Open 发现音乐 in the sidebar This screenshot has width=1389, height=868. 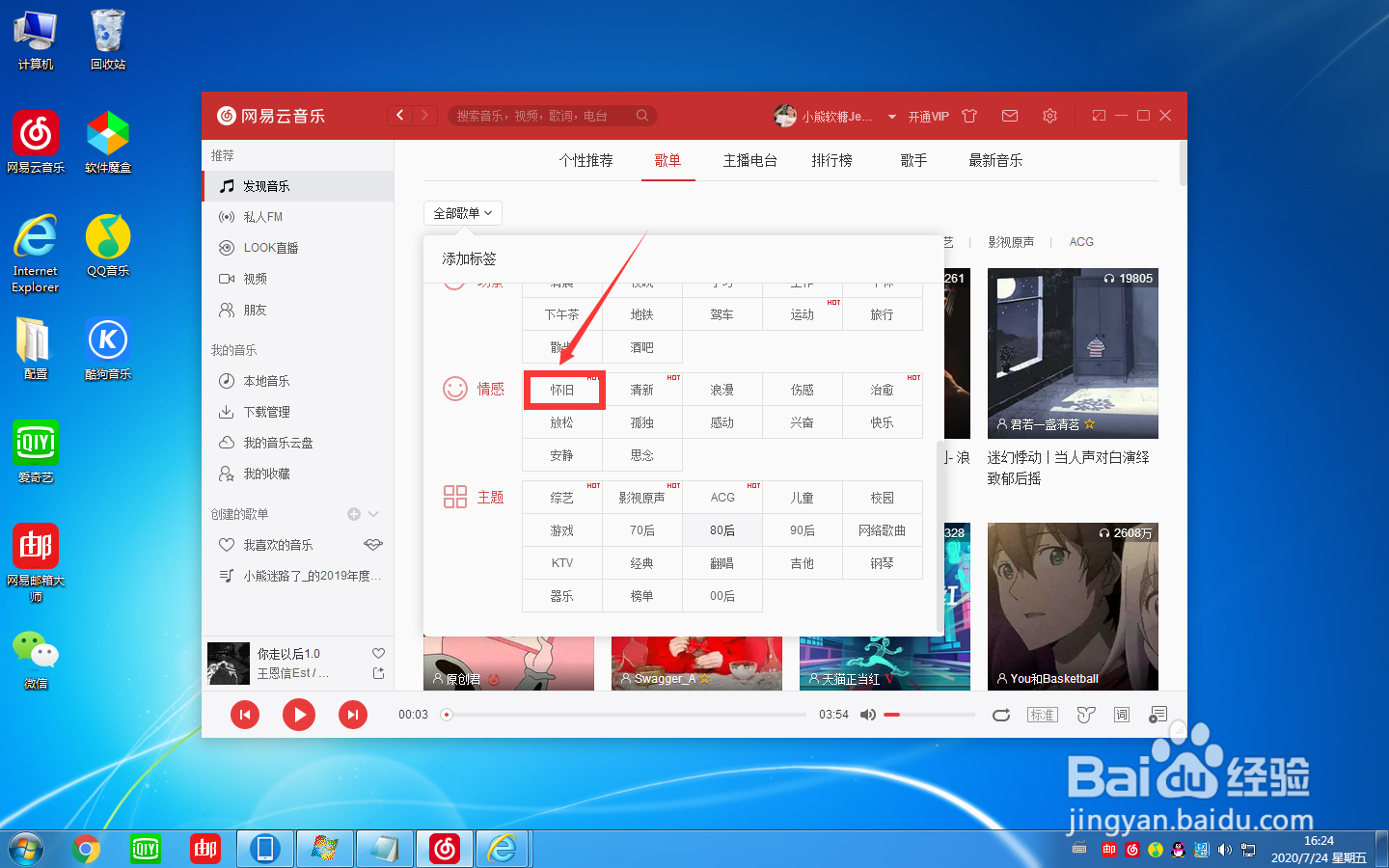[298, 186]
